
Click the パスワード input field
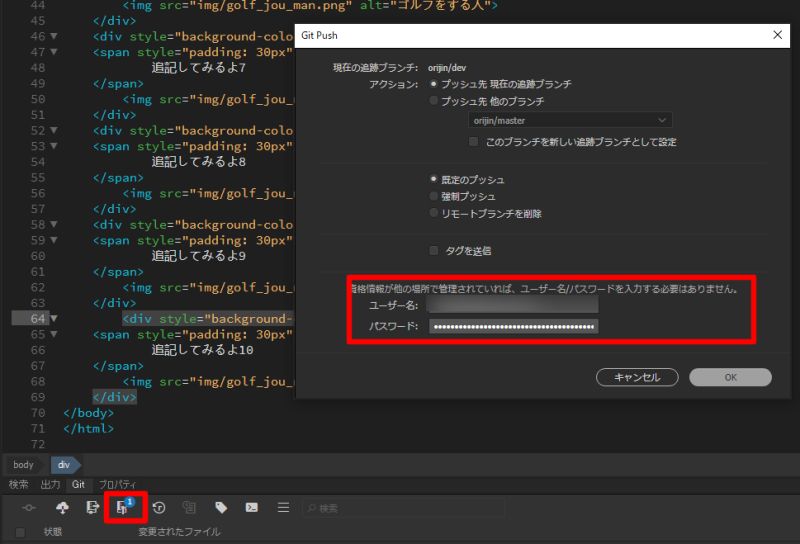coord(513,326)
